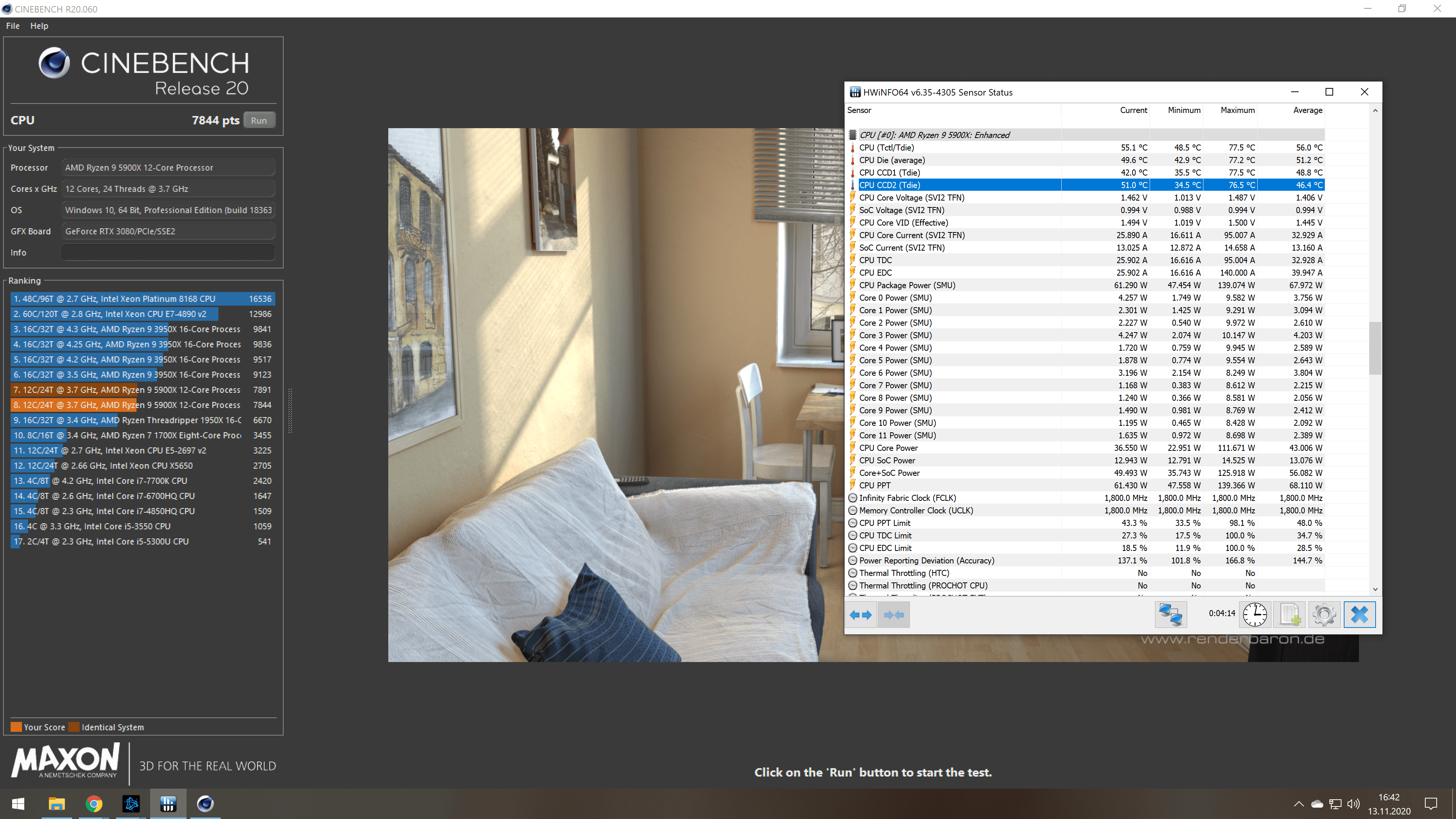Open File Explorer from the taskbar

click(56, 804)
